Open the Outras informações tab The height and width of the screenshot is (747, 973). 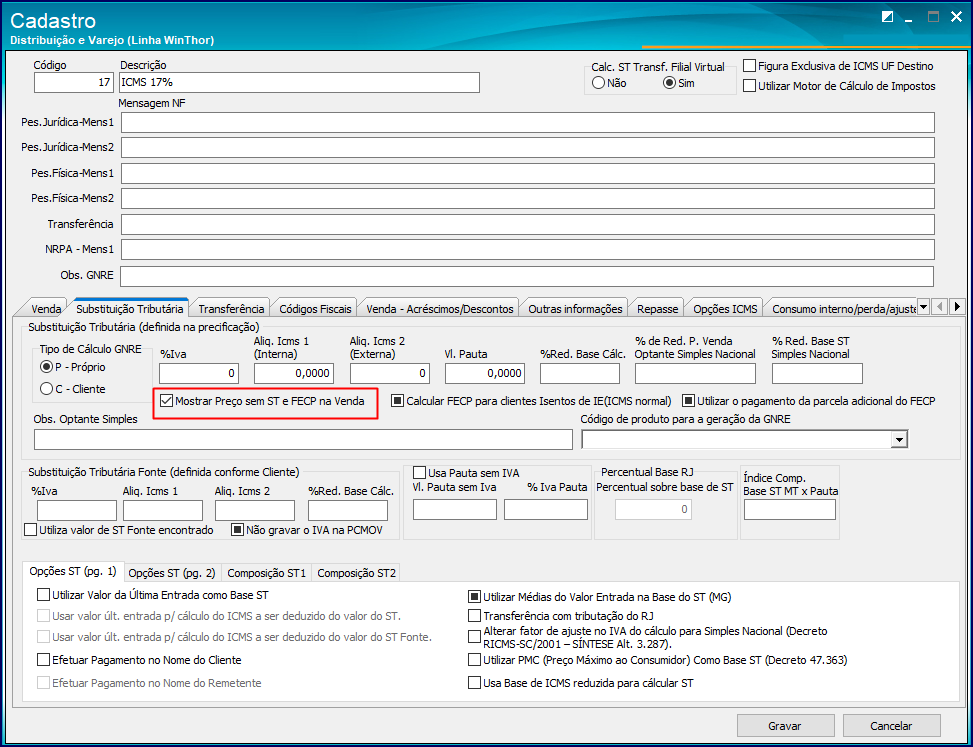coord(575,308)
